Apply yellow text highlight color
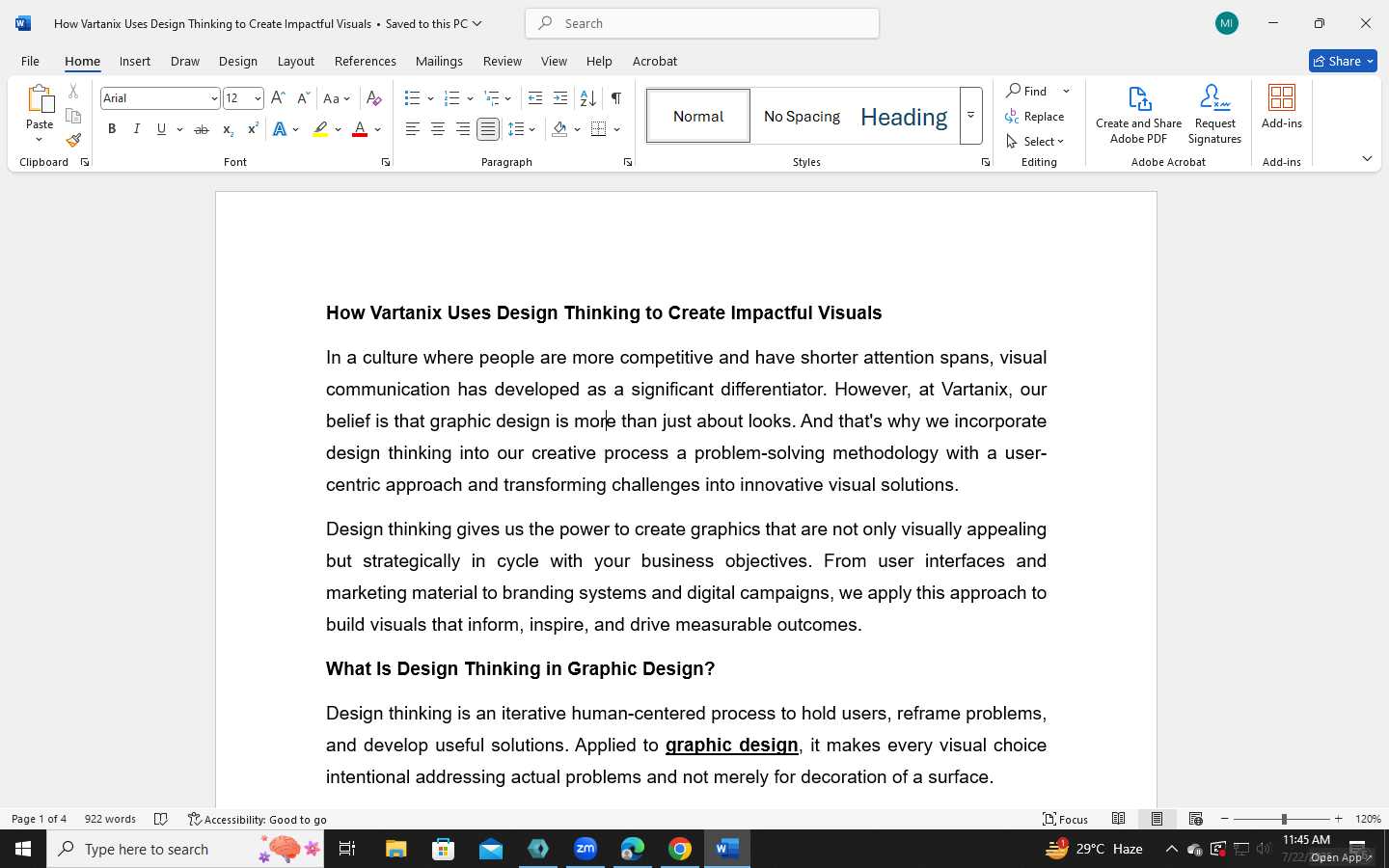Viewport: 1389px width, 868px height. [320, 129]
